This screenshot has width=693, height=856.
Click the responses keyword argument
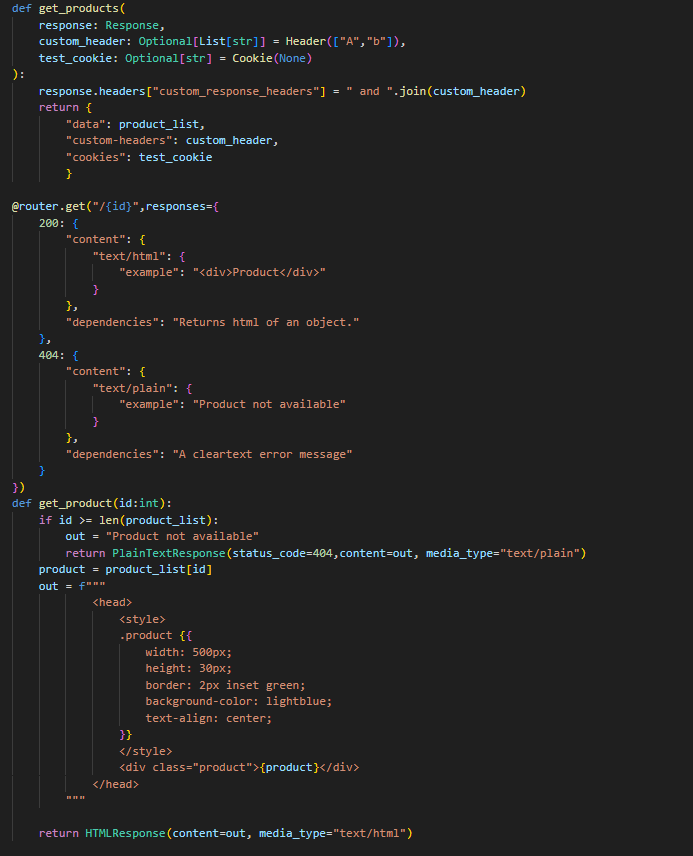(x=175, y=206)
